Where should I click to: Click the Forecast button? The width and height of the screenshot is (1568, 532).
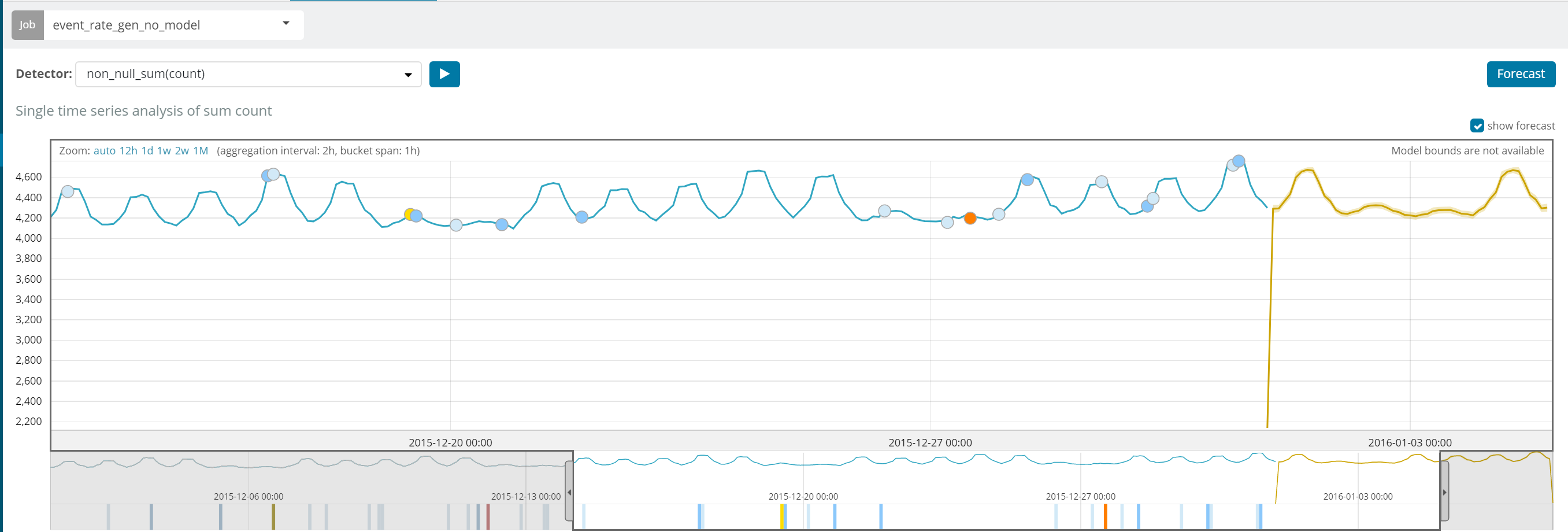point(1521,73)
